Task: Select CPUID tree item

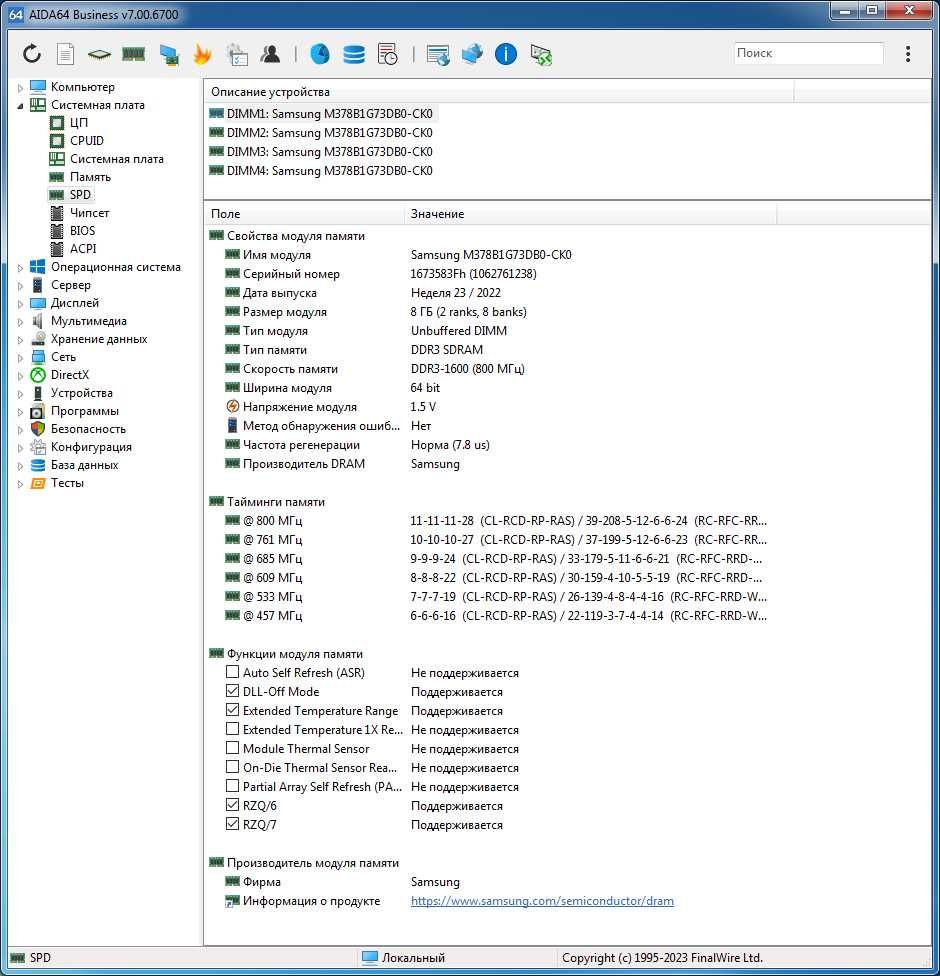Action: coord(87,141)
